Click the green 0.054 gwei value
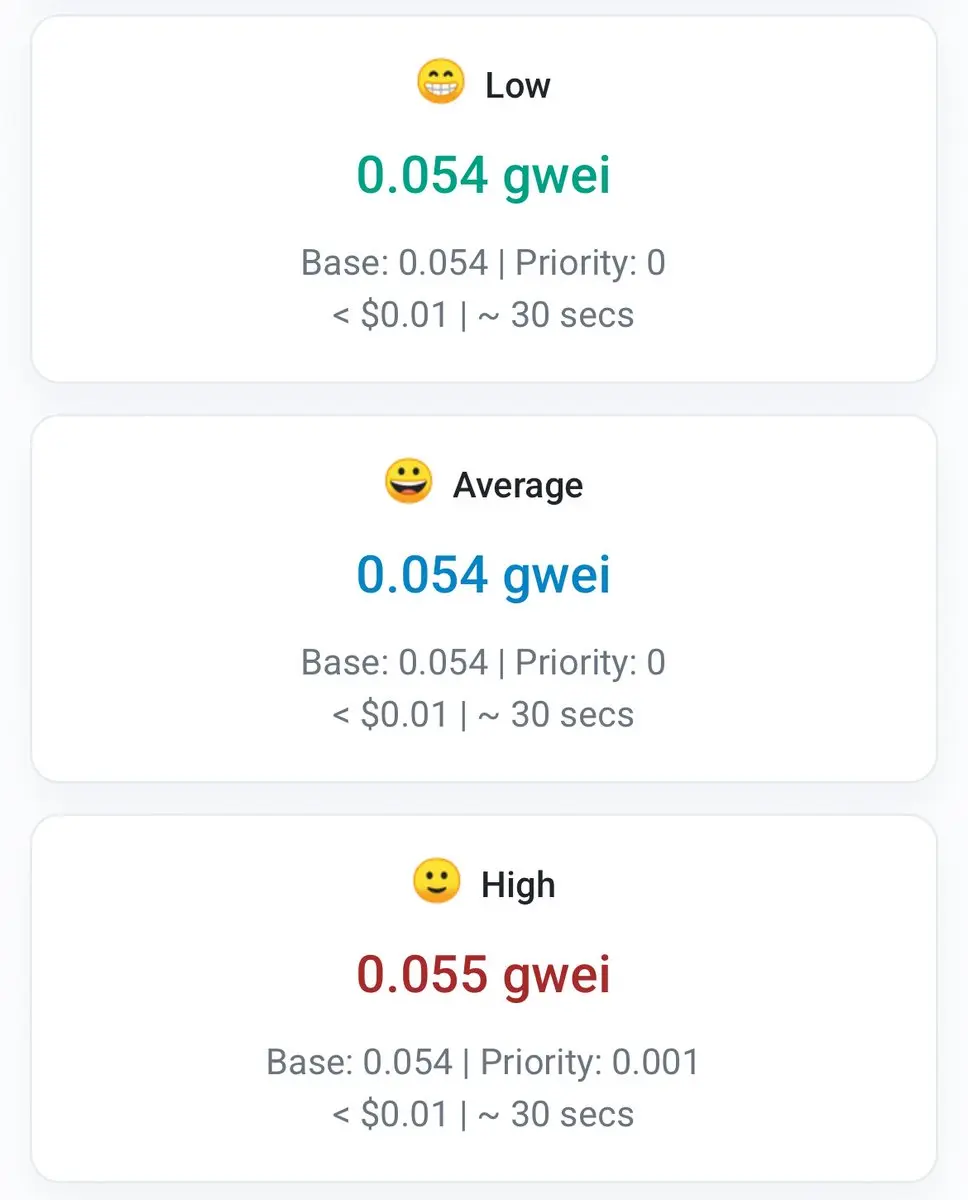The height and width of the screenshot is (1200, 968). (x=484, y=176)
